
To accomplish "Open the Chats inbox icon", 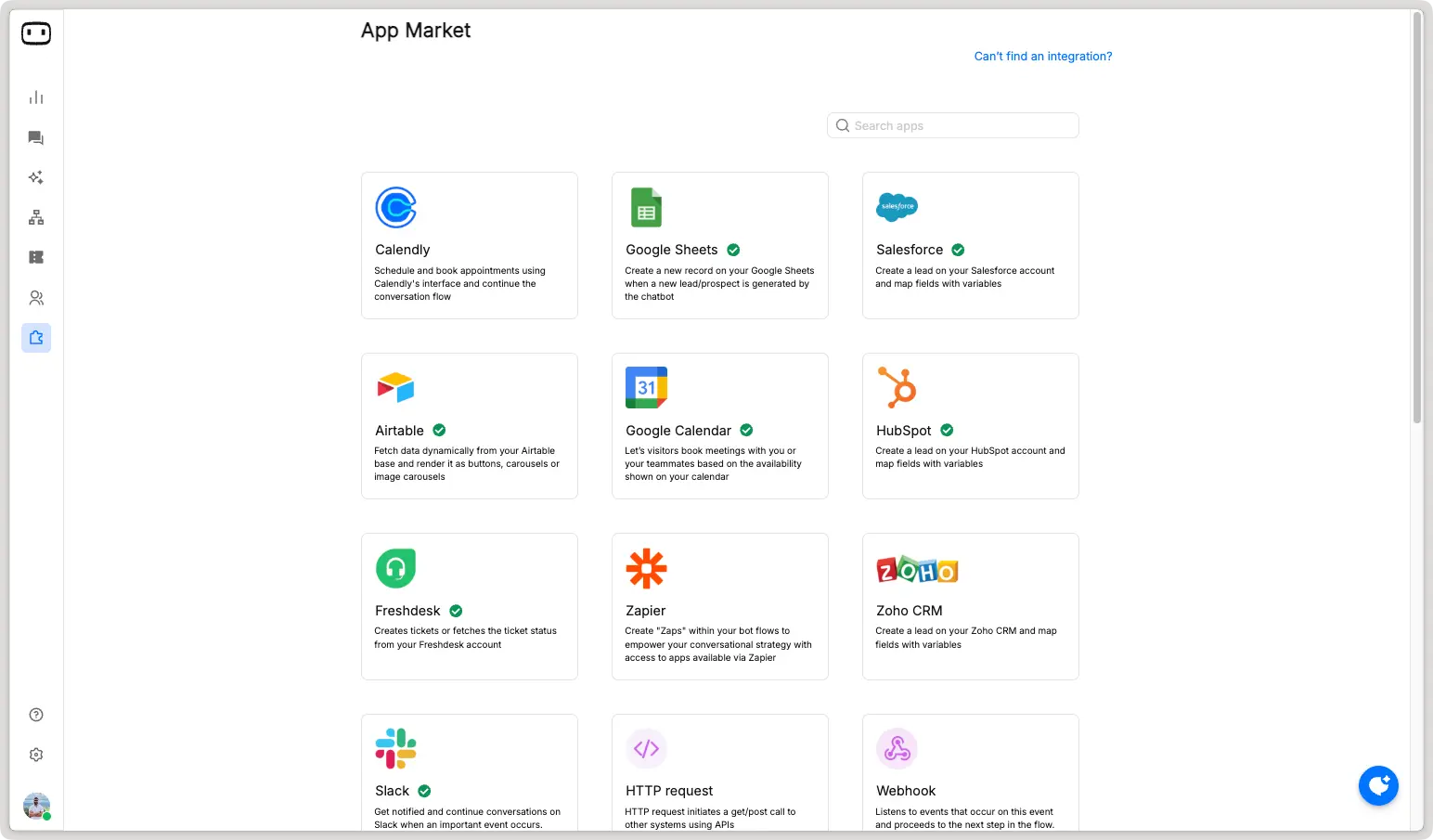I will [35, 137].
